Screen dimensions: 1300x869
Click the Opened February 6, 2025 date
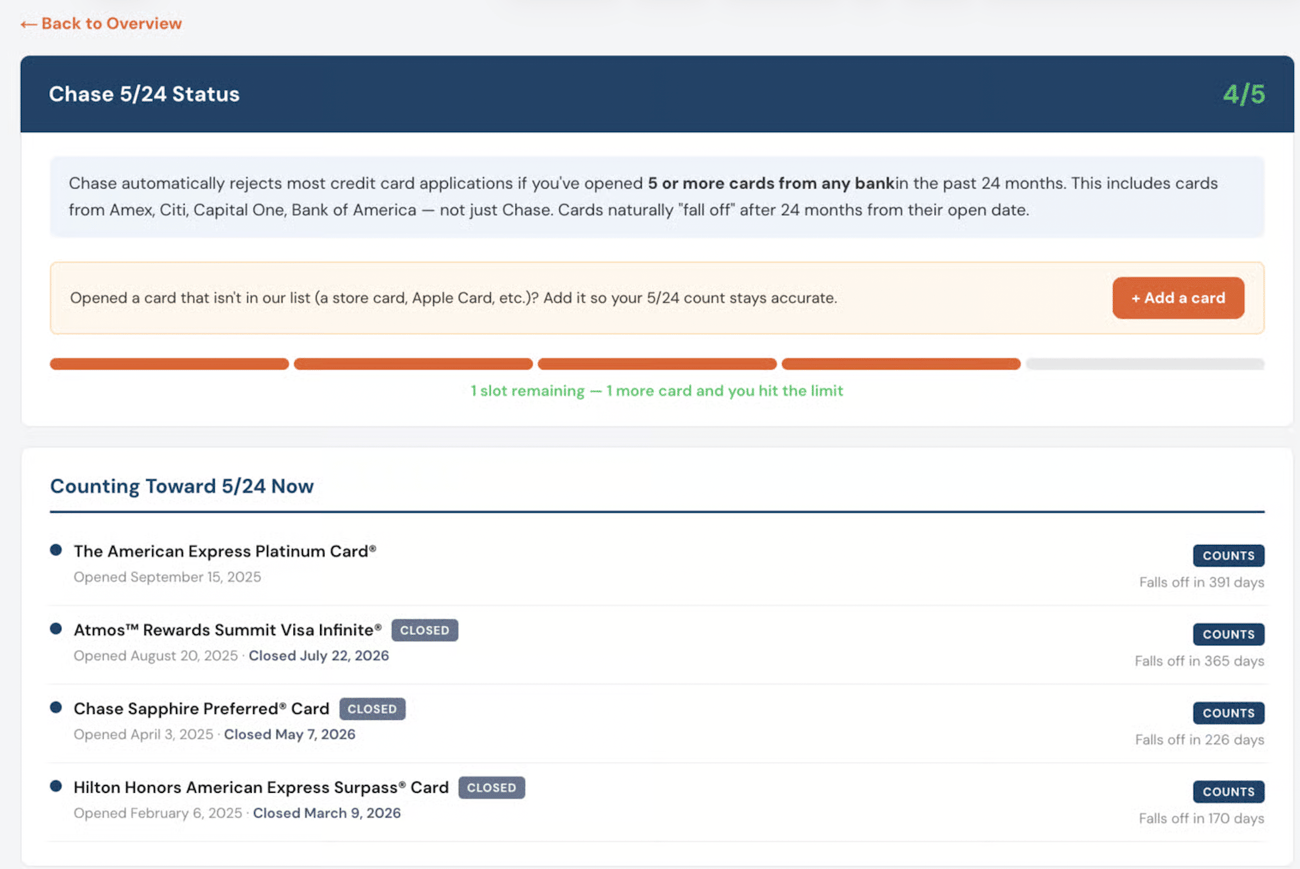(158, 813)
